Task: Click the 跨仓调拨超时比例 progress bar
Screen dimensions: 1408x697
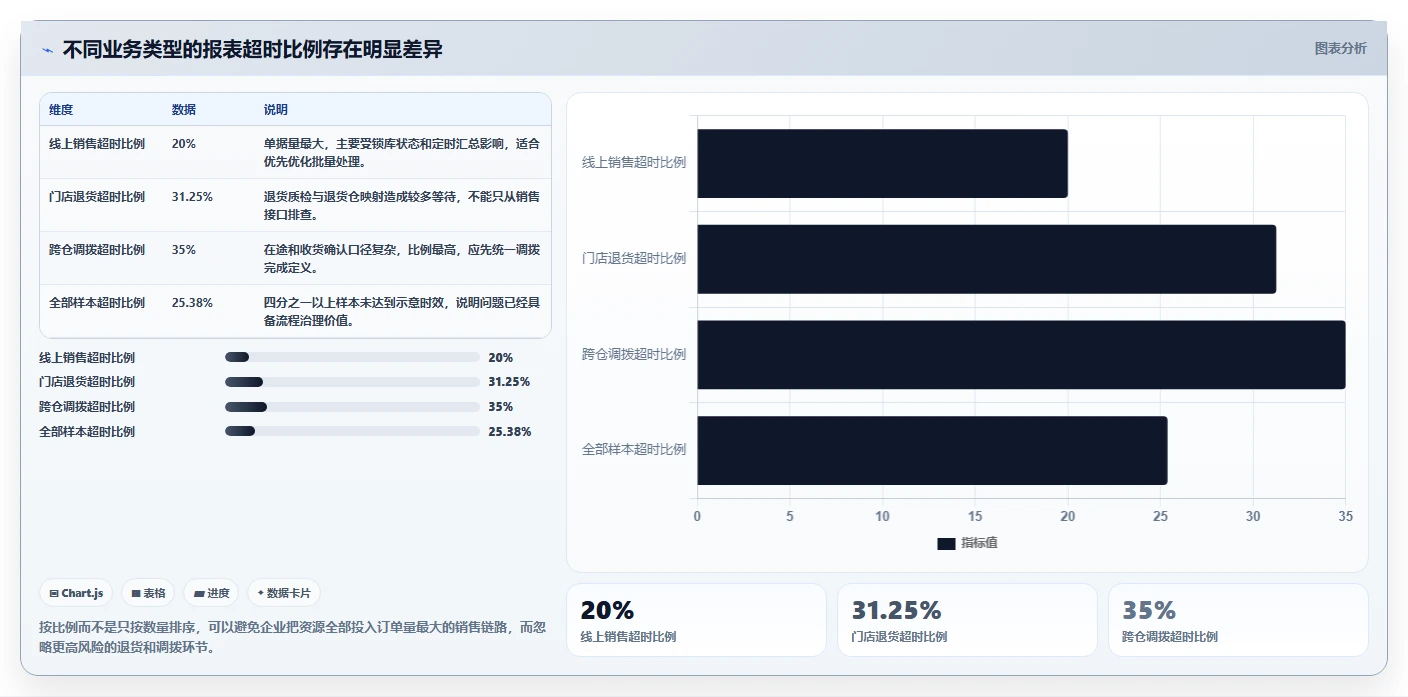Action: point(352,407)
